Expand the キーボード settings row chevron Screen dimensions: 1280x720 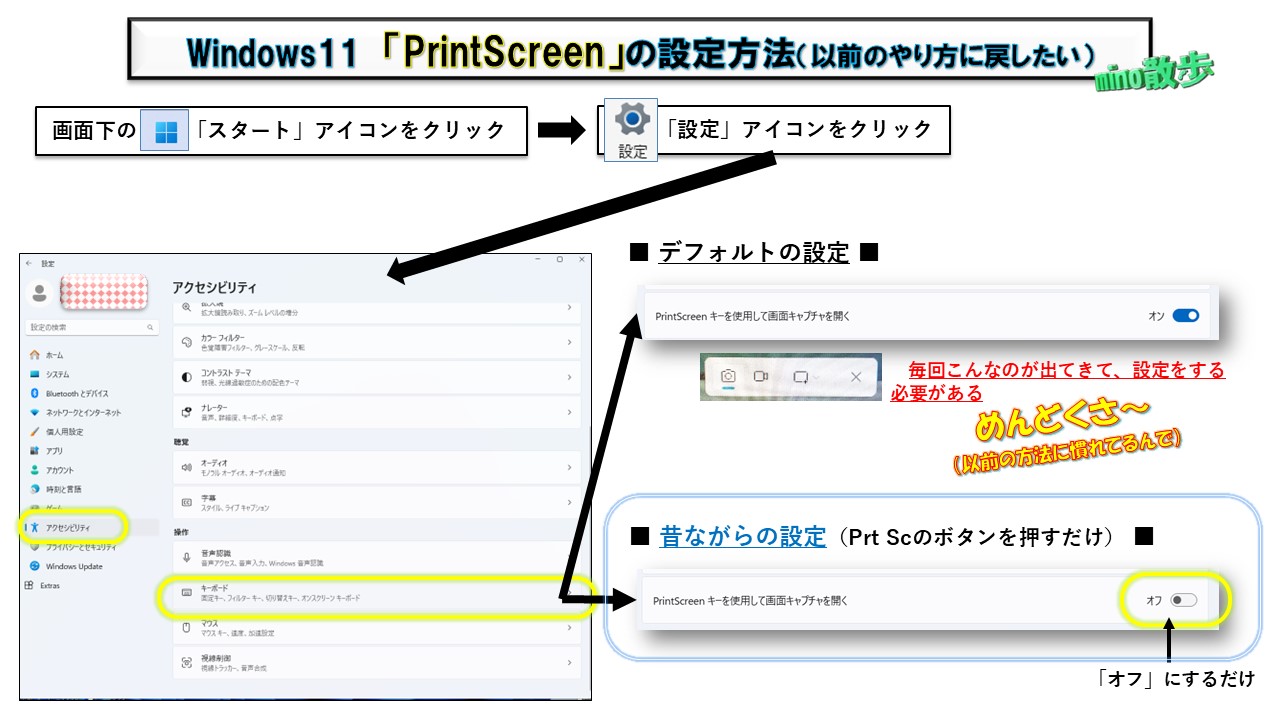(569, 593)
